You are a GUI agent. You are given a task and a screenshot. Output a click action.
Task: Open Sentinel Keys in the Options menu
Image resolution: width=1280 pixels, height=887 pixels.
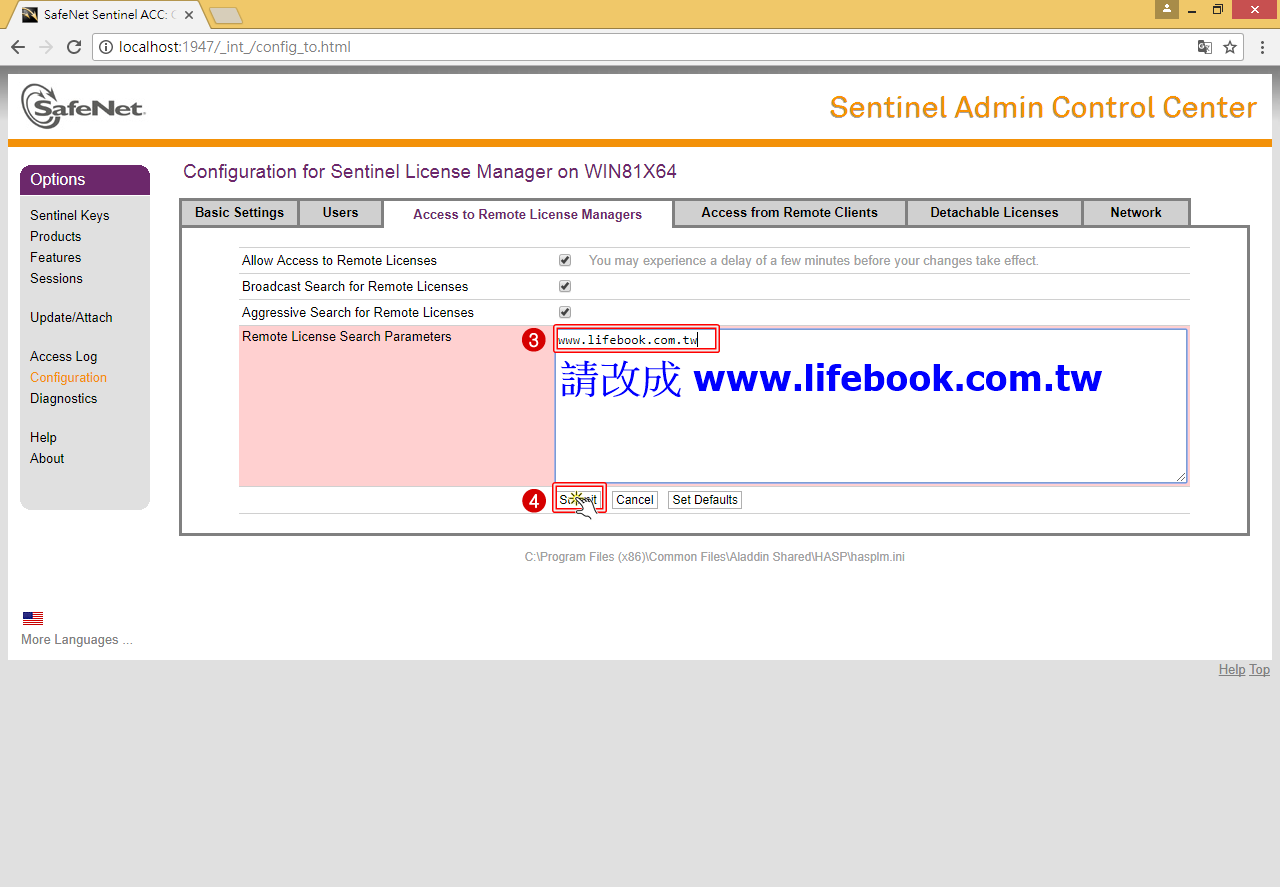tap(70, 215)
